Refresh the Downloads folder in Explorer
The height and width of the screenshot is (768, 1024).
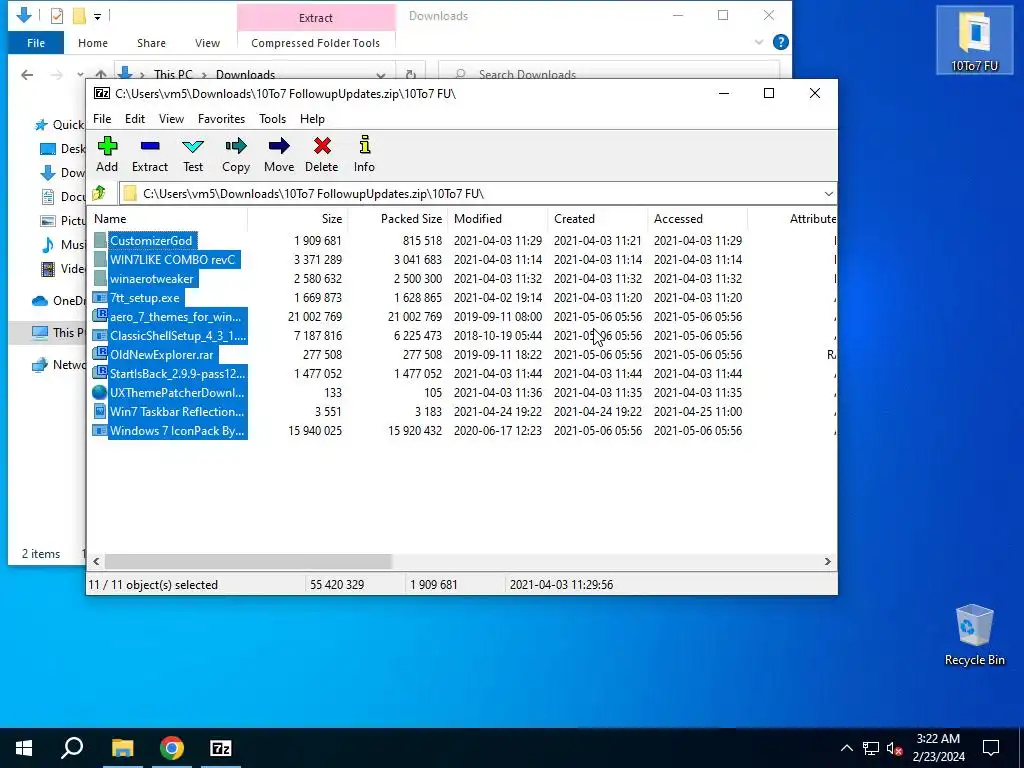[x=411, y=74]
